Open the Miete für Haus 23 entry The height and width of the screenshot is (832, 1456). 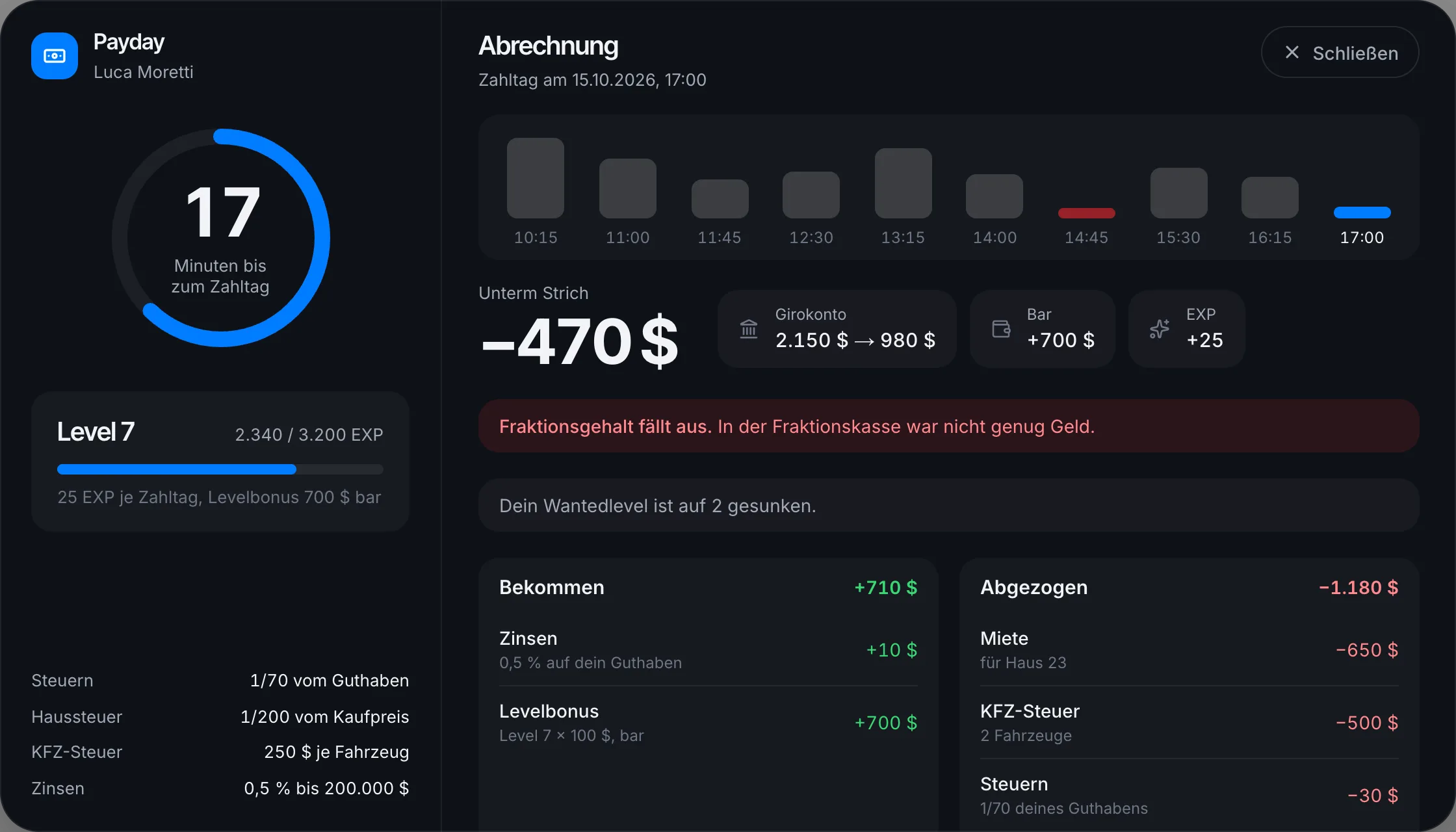pyautogui.click(x=1189, y=650)
